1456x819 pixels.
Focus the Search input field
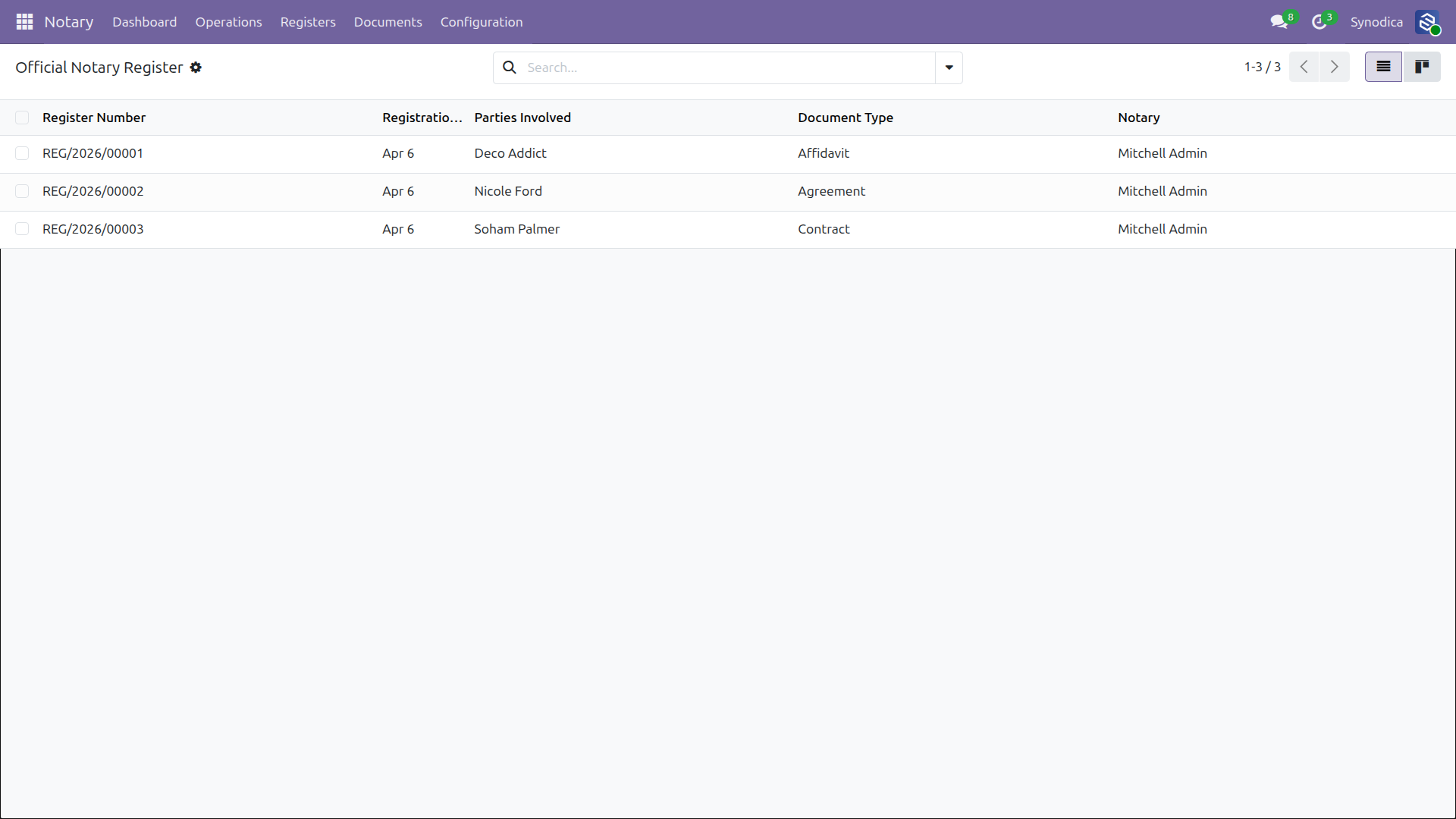[728, 67]
